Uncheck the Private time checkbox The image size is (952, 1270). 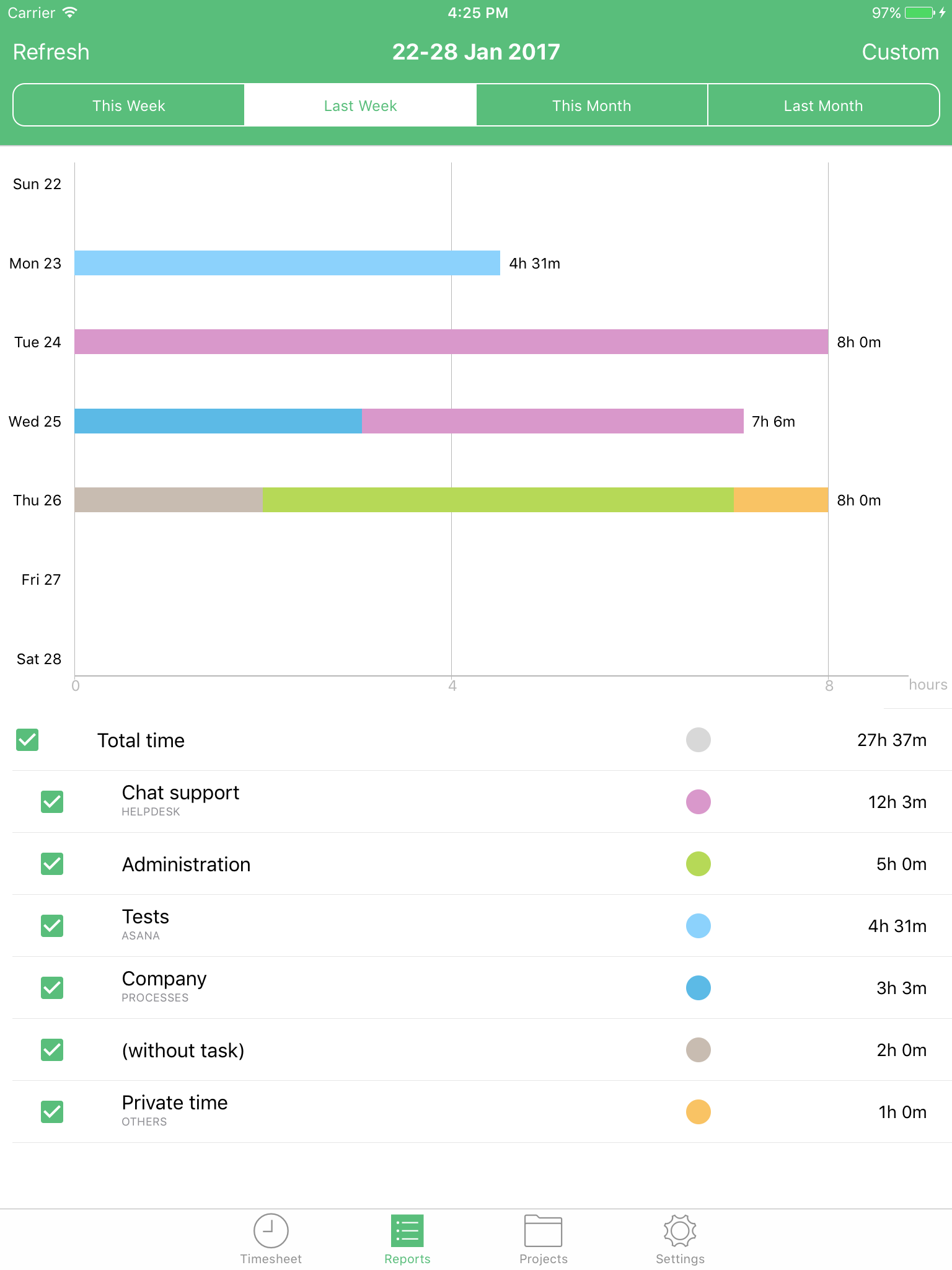click(52, 1112)
